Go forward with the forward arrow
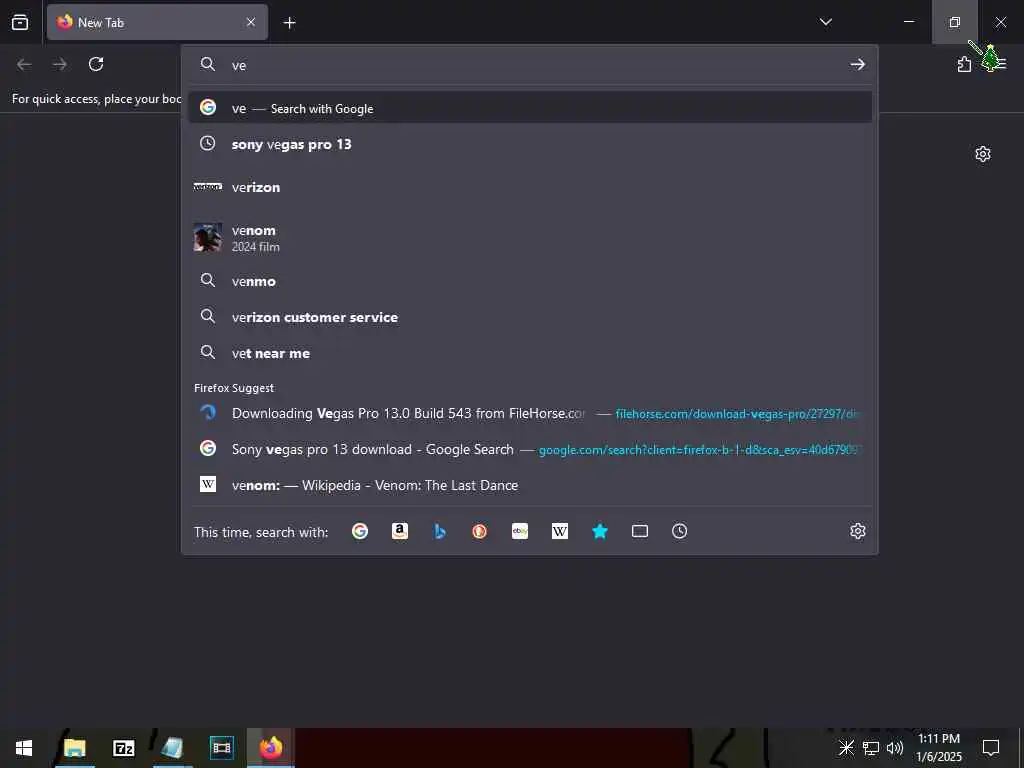The image size is (1024, 768). coord(59,64)
